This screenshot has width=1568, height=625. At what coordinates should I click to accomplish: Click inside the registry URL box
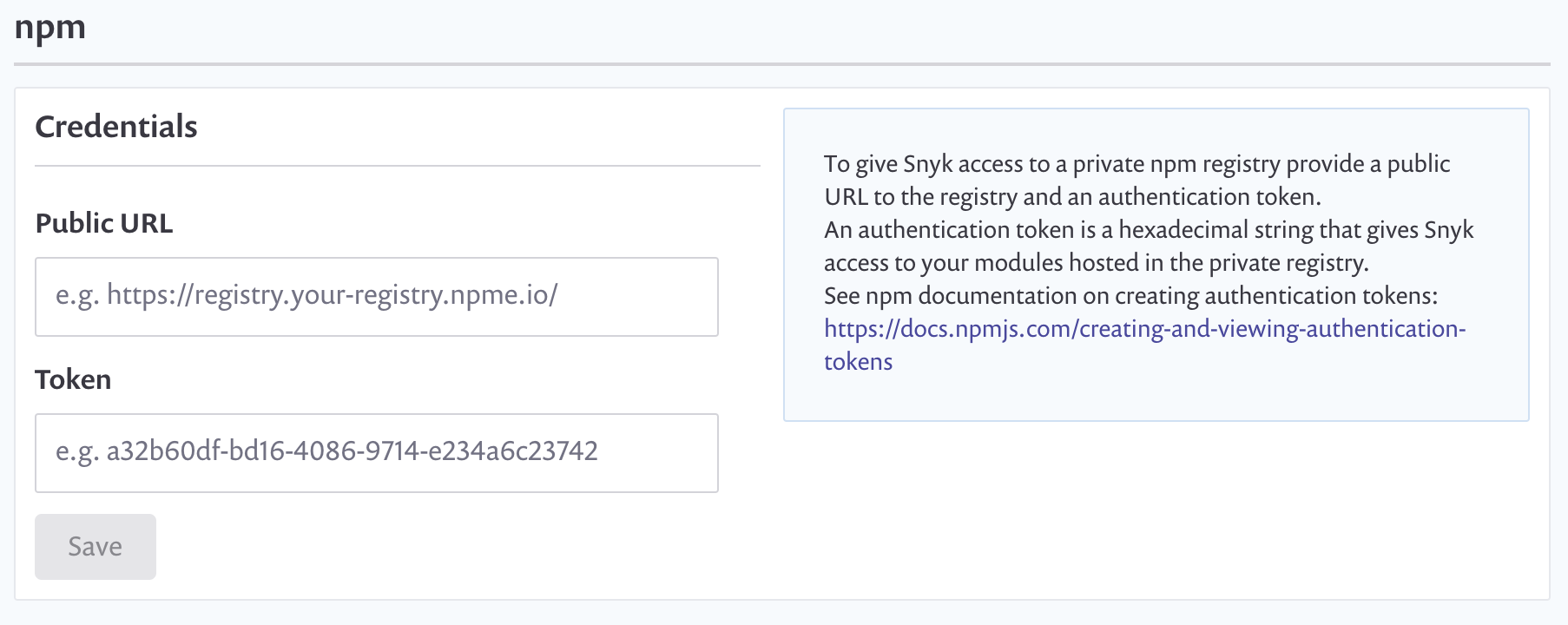pos(376,297)
